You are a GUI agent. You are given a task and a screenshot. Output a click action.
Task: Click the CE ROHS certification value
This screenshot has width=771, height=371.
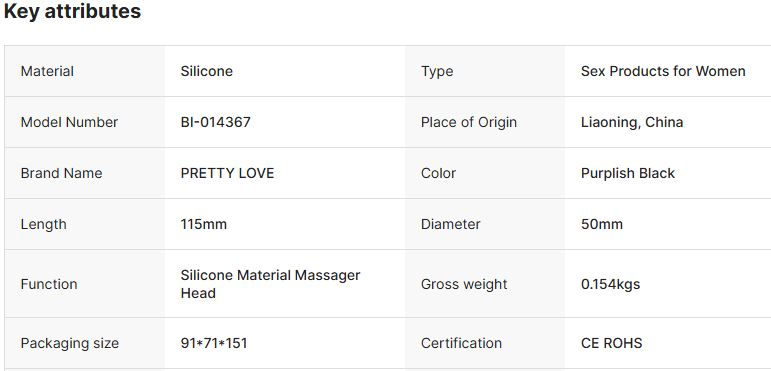point(611,343)
